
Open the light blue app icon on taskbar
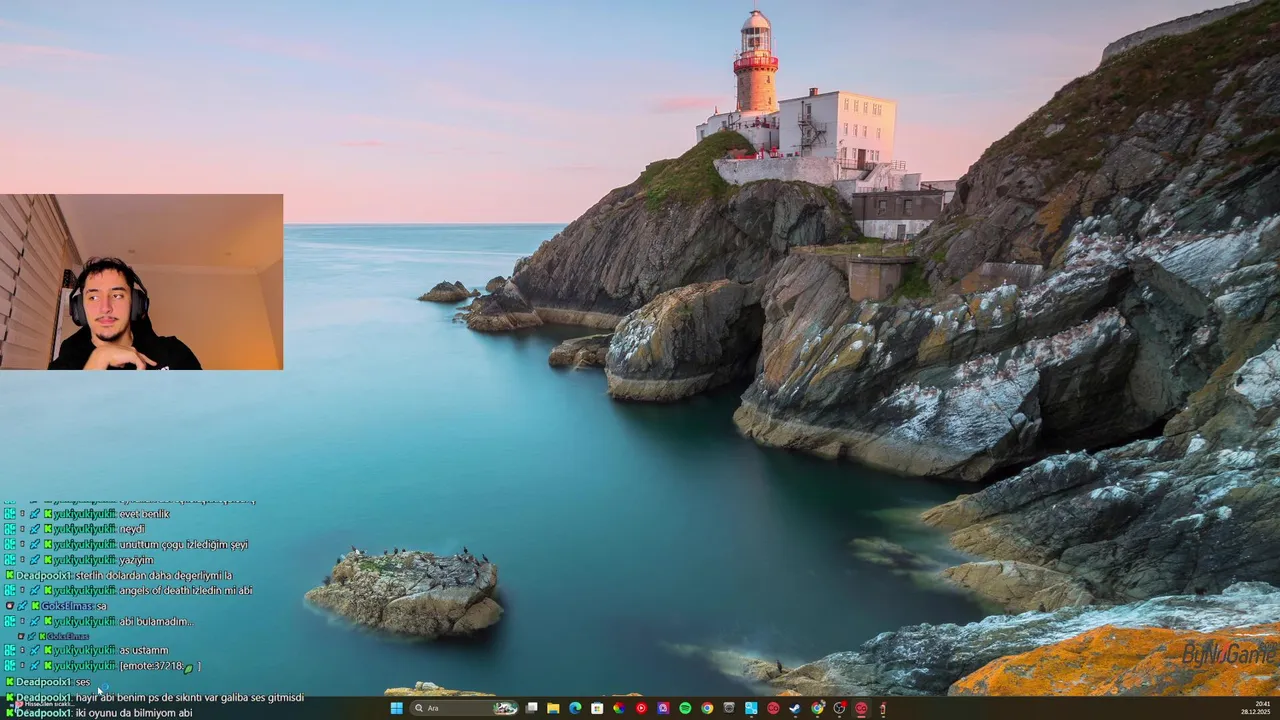pyautogui.click(x=751, y=708)
